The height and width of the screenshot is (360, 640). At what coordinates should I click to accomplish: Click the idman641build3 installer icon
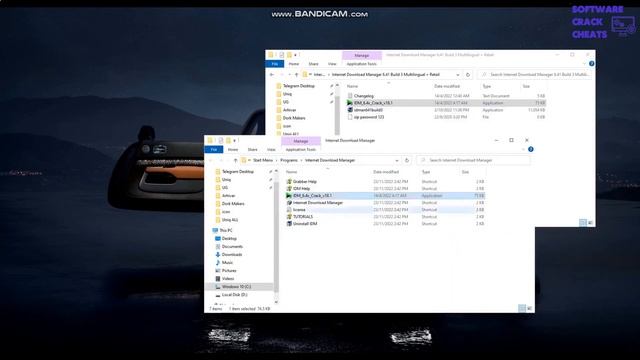pos(350,110)
